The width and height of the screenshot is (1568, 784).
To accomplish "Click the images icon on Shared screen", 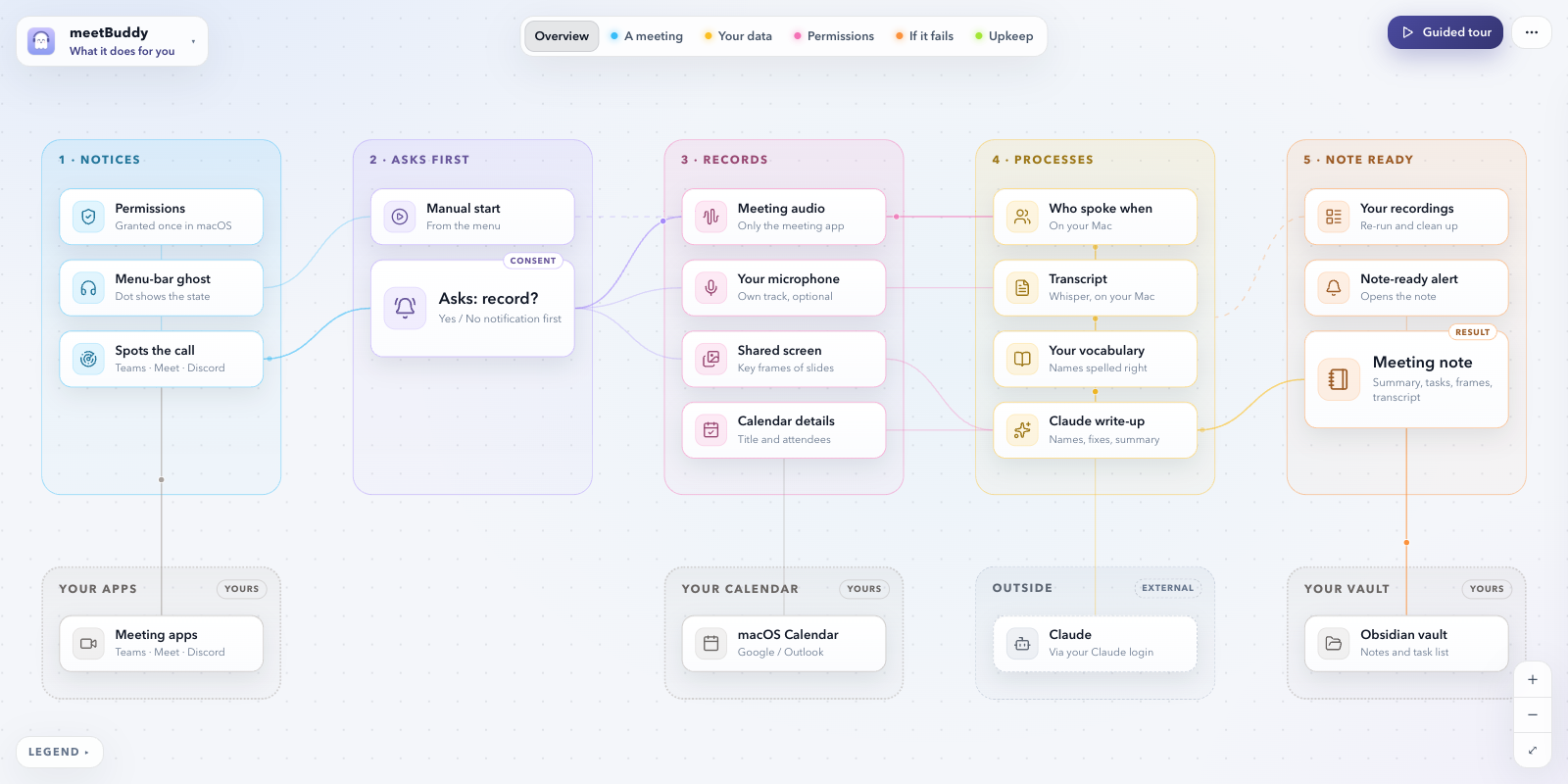I will coord(711,359).
